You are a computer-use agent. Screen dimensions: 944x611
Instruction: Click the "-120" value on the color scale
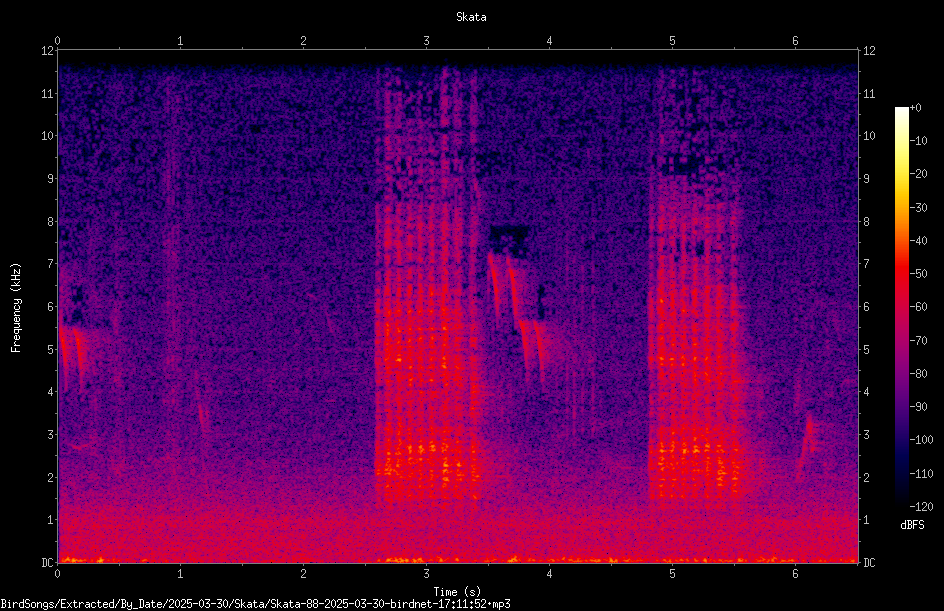921,507
